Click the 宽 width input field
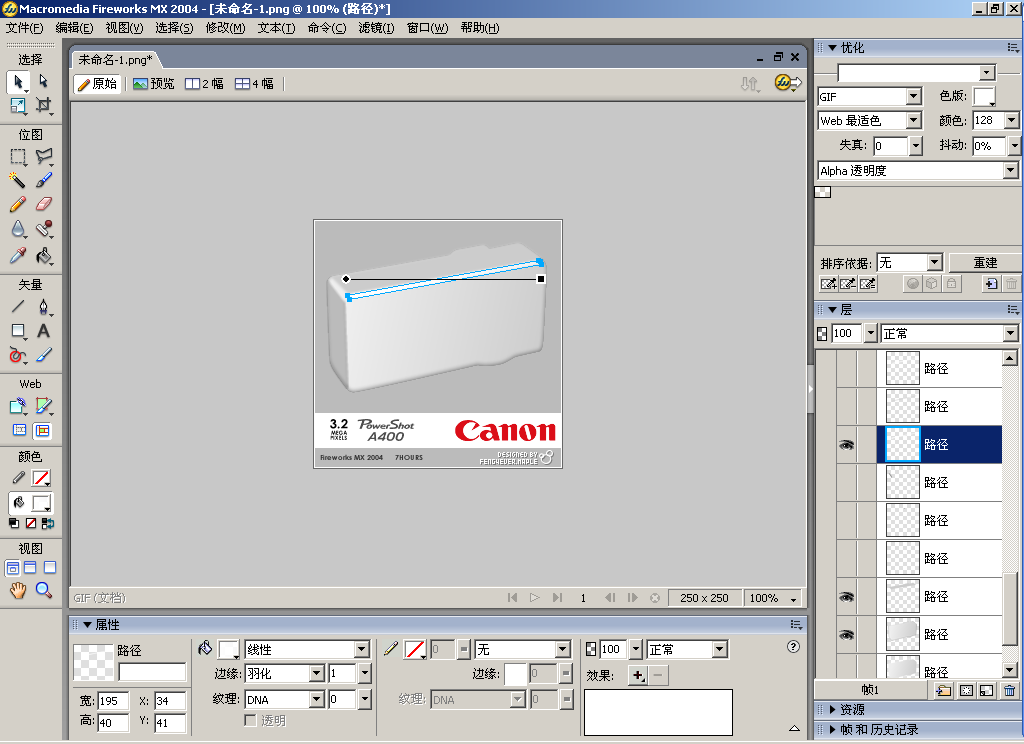 [113, 701]
